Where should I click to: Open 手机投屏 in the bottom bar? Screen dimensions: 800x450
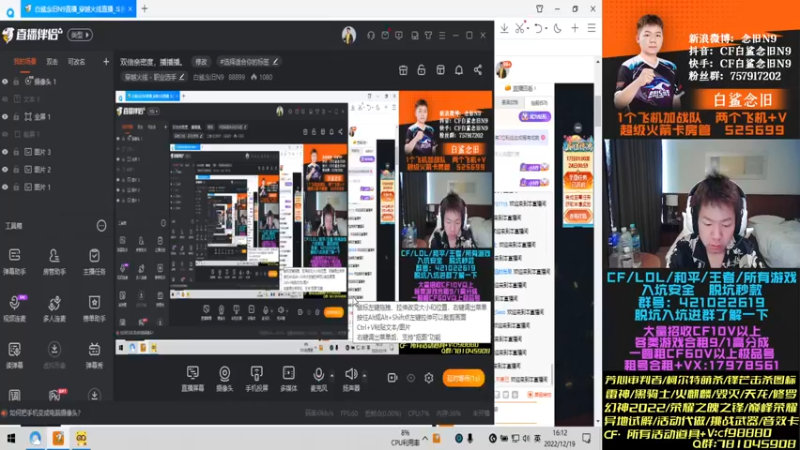coord(257,379)
